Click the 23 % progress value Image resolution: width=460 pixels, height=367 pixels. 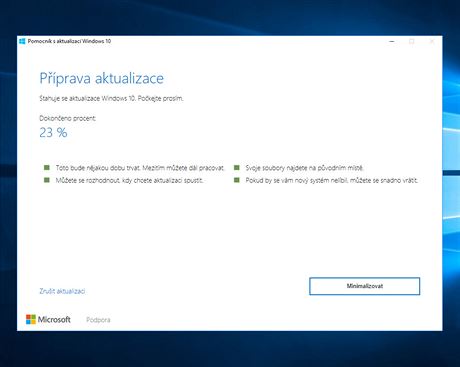point(53,133)
